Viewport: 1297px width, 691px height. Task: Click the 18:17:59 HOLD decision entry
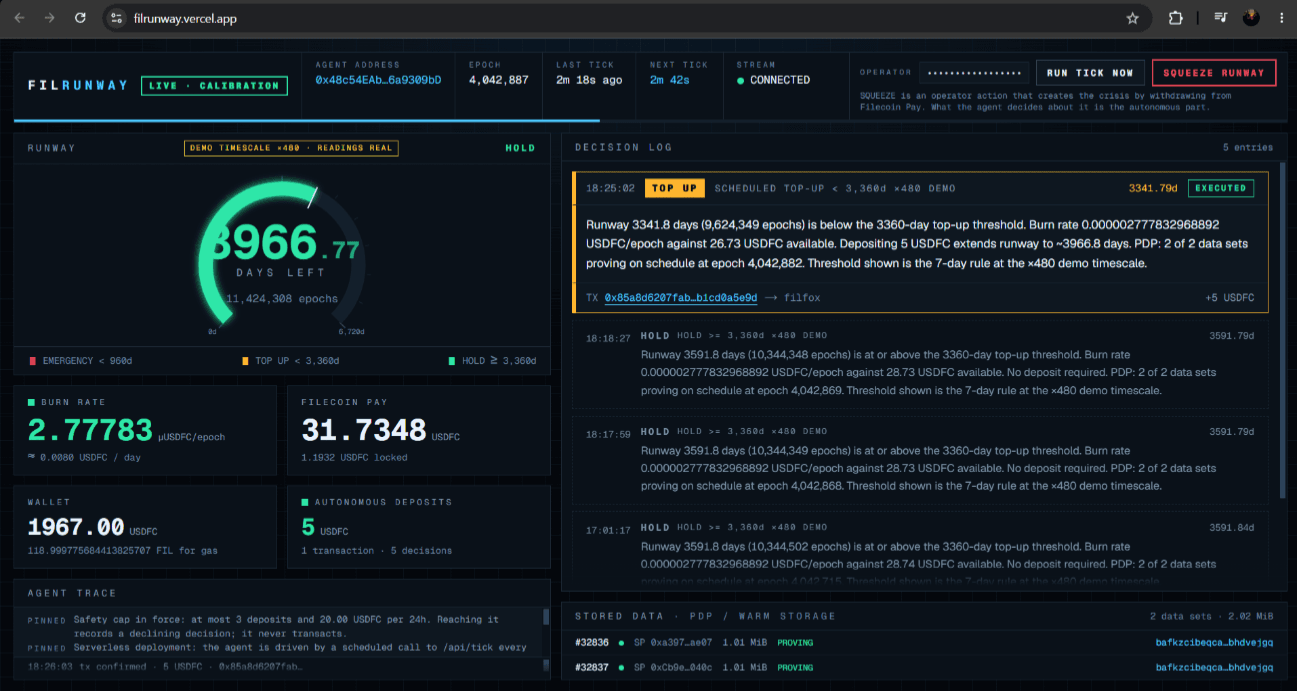(920, 460)
